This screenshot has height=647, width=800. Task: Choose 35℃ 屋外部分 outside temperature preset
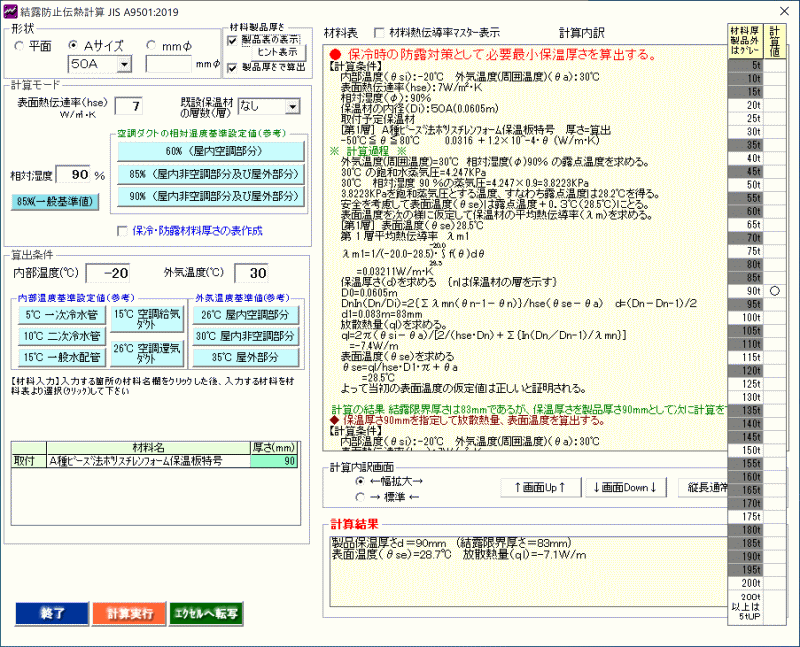coord(245,357)
